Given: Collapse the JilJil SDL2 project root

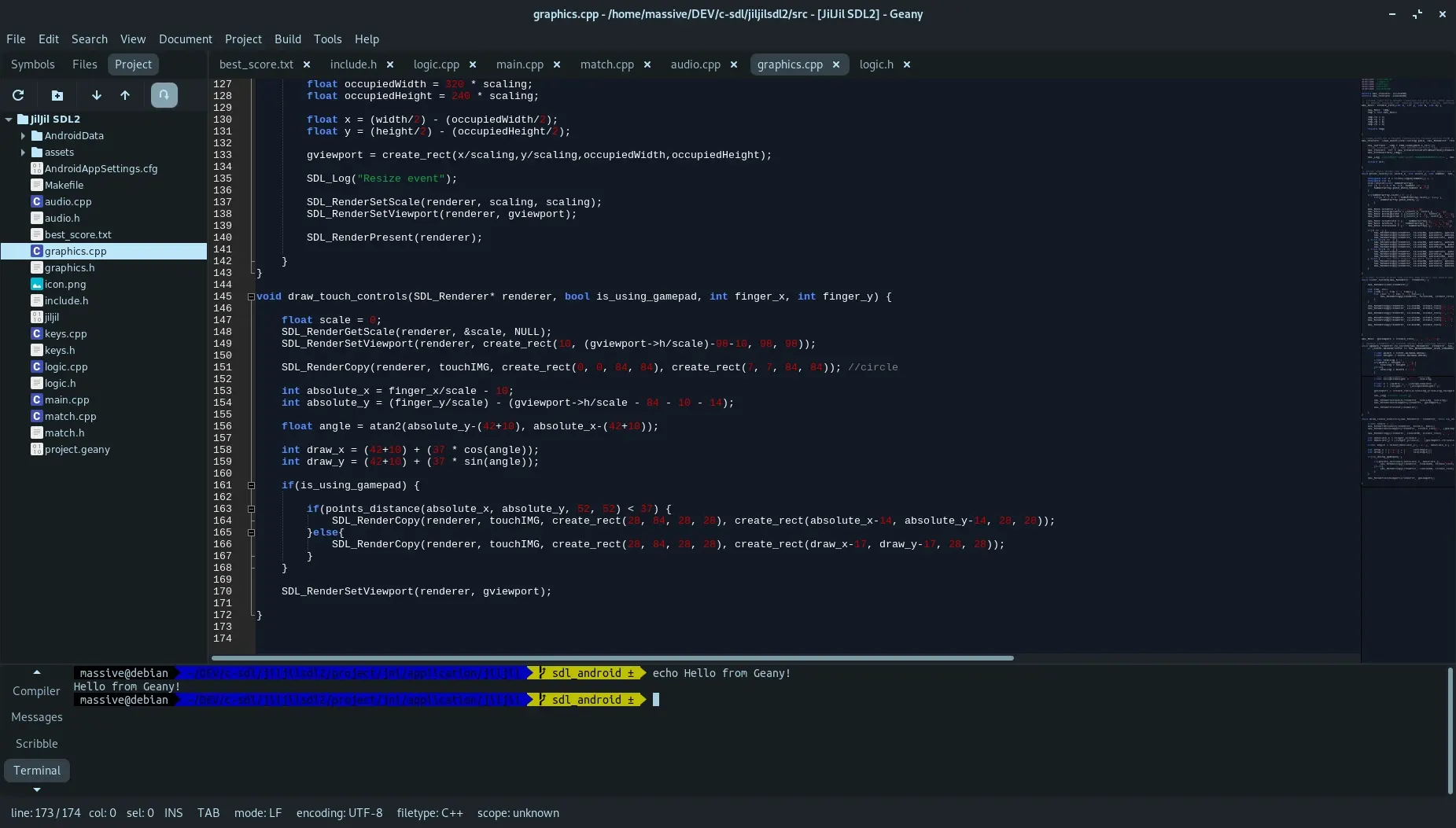Looking at the screenshot, I should tap(9, 120).
